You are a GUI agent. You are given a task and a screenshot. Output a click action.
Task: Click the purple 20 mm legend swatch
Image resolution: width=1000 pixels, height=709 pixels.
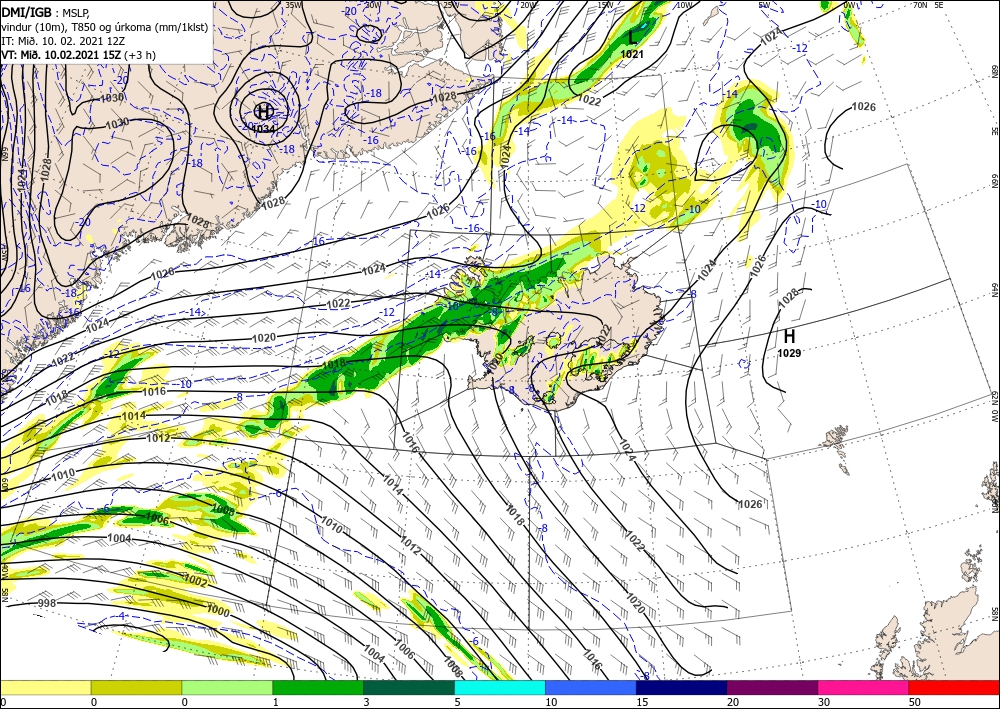point(772,687)
